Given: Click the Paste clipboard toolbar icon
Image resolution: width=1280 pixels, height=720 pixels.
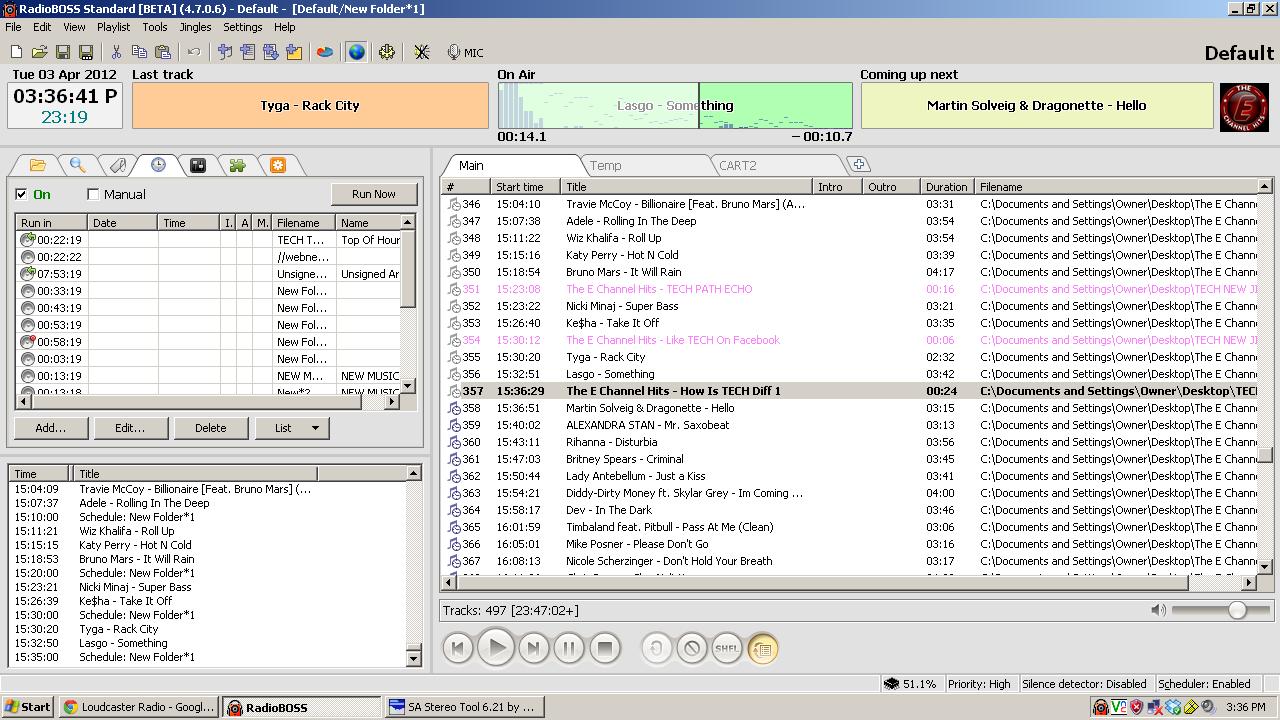Looking at the screenshot, I should pyautogui.click(x=162, y=52).
